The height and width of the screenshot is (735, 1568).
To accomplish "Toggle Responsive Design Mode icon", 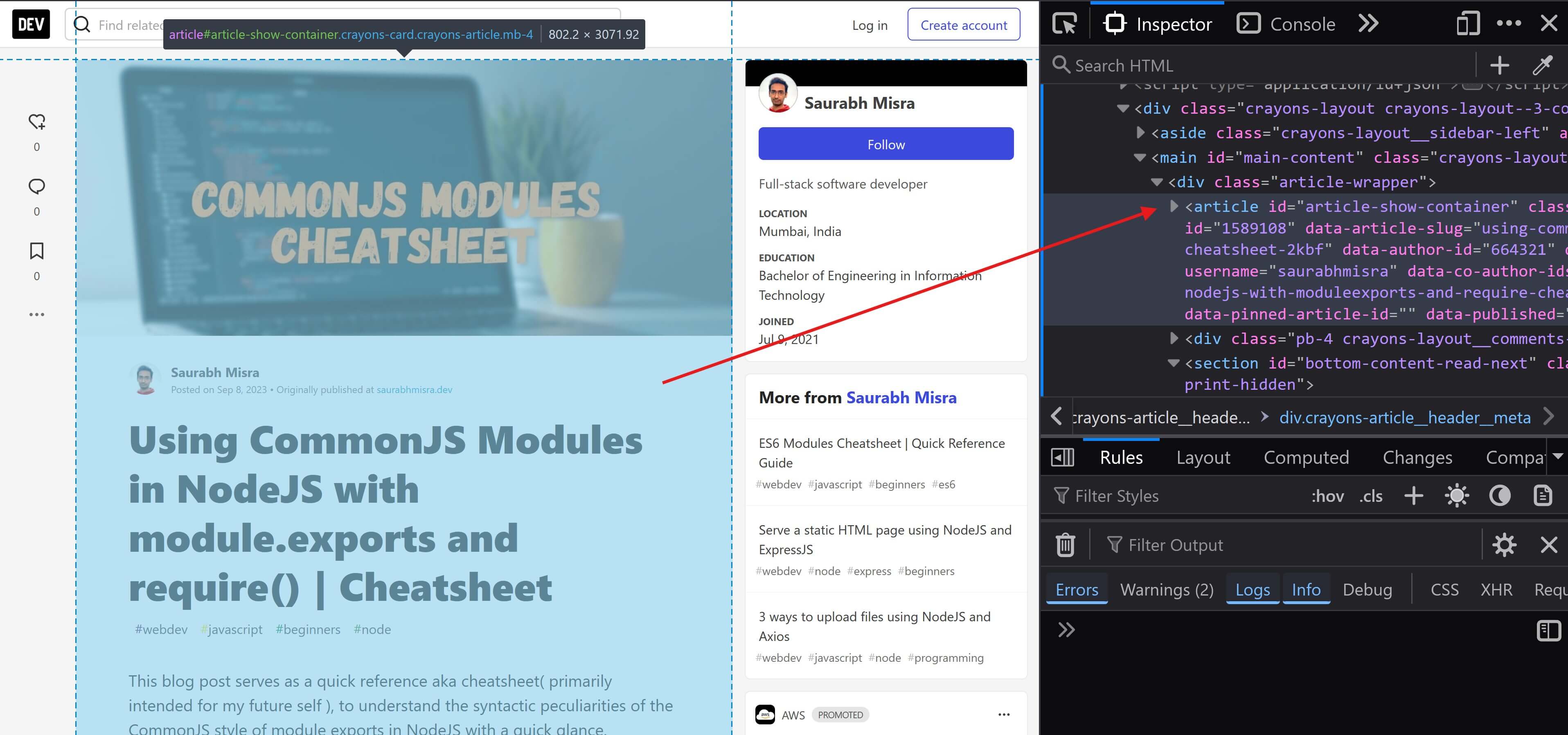I will [x=1468, y=24].
